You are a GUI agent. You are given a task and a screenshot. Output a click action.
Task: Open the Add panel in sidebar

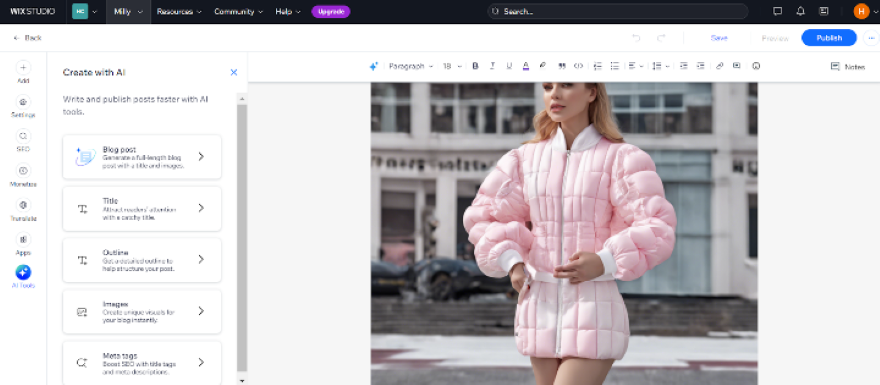click(23, 72)
